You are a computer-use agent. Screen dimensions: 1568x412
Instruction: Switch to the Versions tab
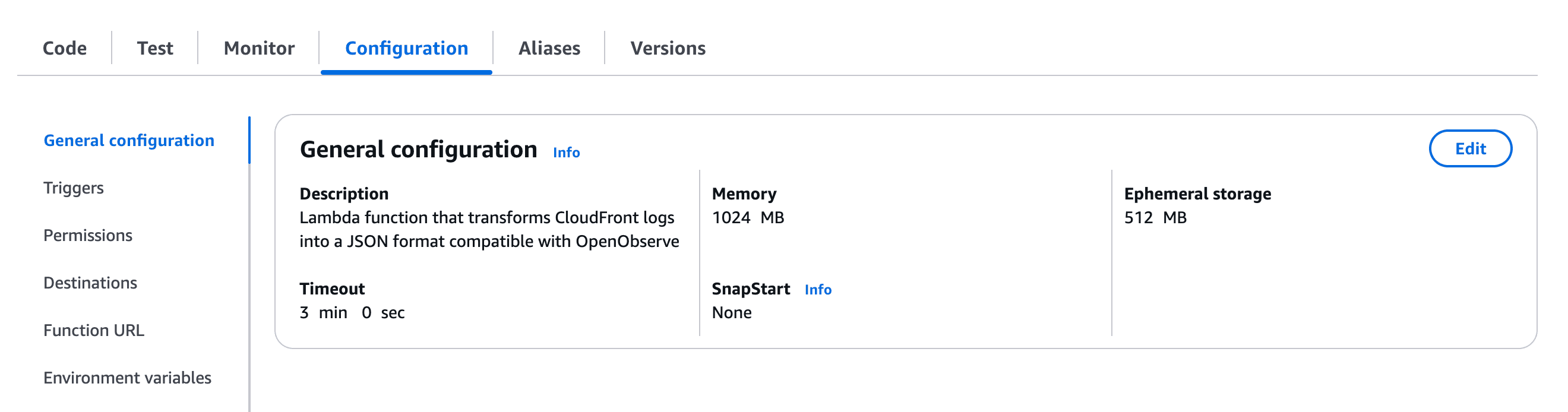click(668, 48)
